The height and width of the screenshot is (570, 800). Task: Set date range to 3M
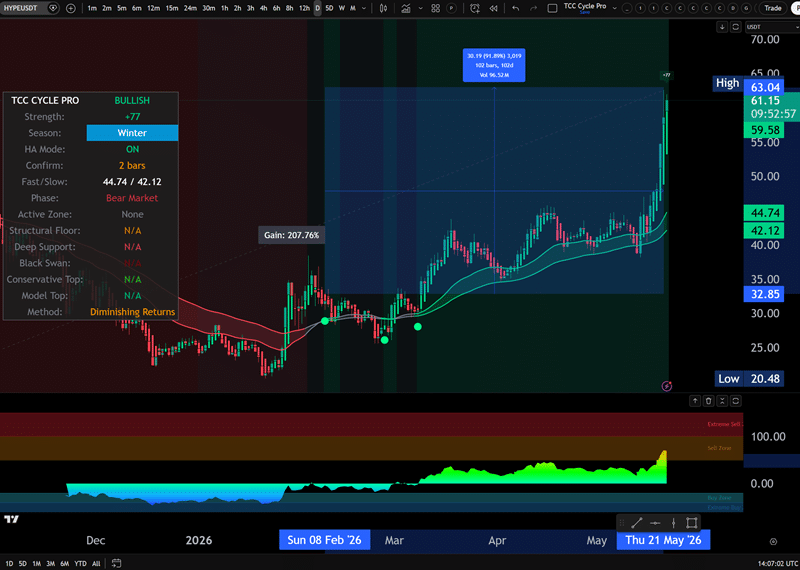(50, 563)
